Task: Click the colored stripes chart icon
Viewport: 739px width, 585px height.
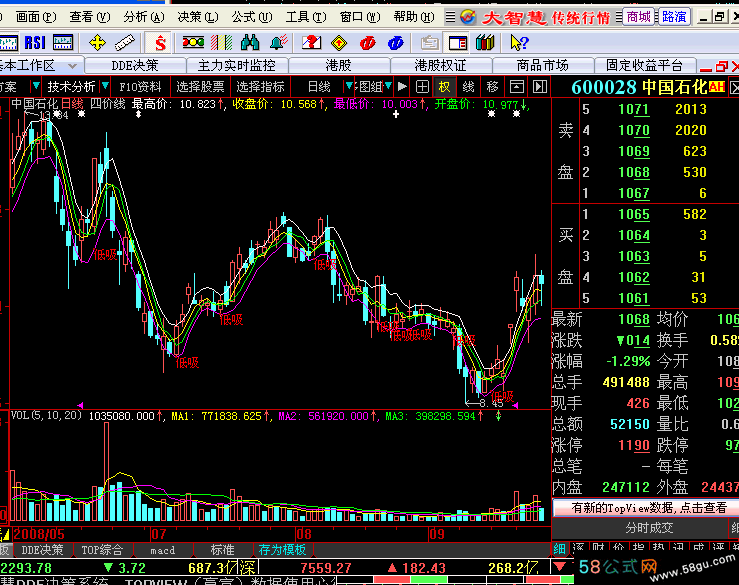Action: pos(222,43)
